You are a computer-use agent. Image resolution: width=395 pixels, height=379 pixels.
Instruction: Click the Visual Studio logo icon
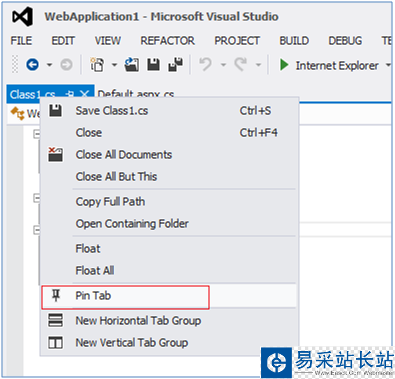click(x=22, y=17)
